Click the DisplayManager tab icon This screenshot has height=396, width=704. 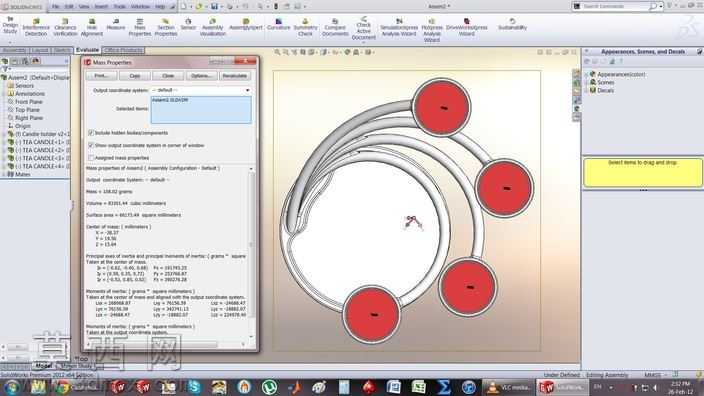click(35, 61)
